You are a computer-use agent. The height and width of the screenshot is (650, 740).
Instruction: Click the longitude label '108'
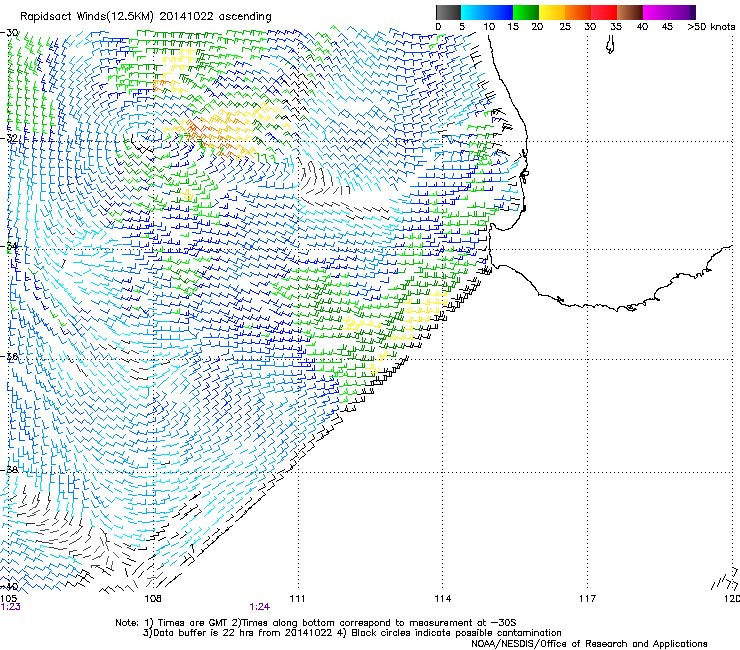[153, 599]
